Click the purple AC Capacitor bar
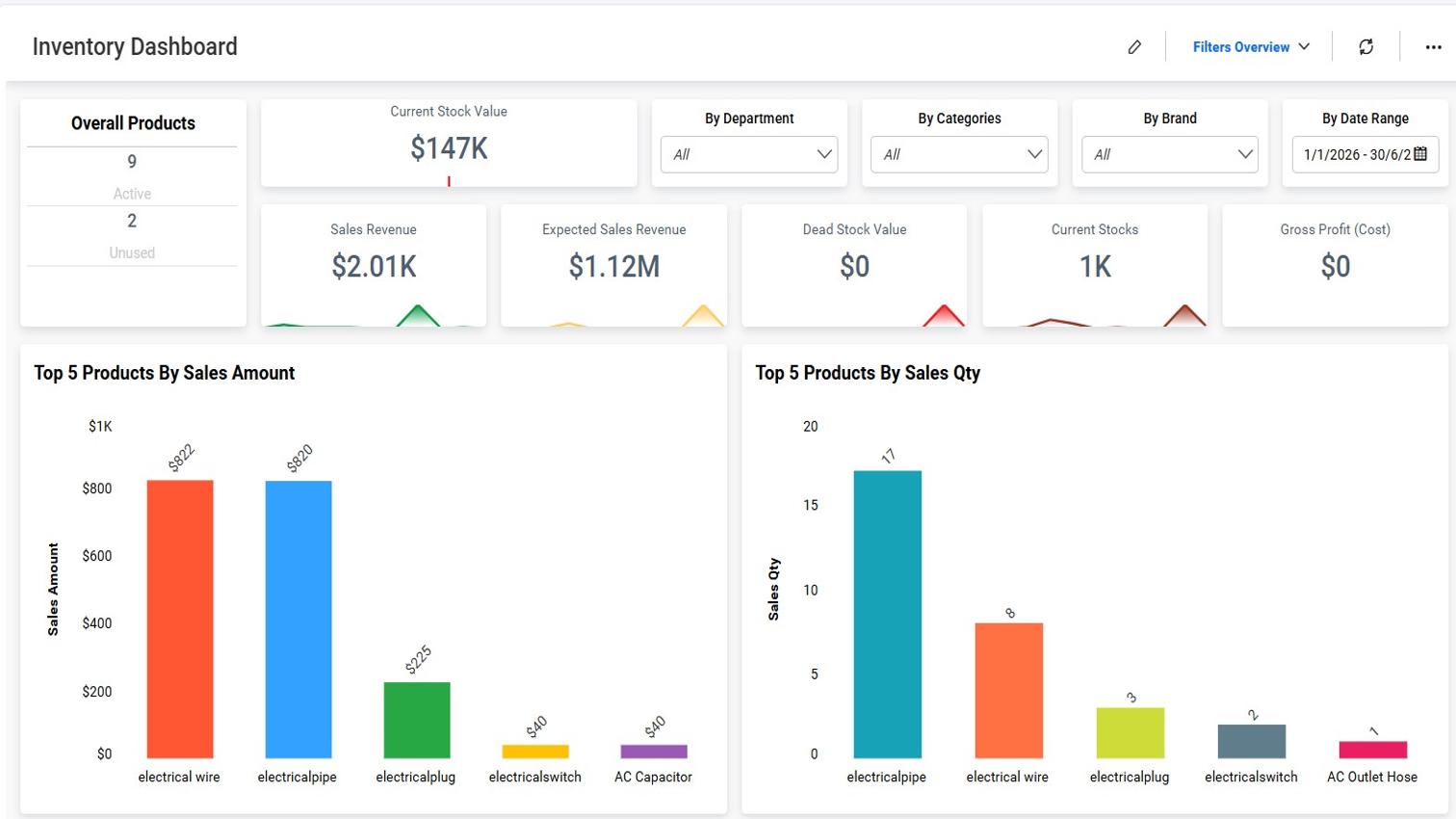 pyautogui.click(x=654, y=752)
